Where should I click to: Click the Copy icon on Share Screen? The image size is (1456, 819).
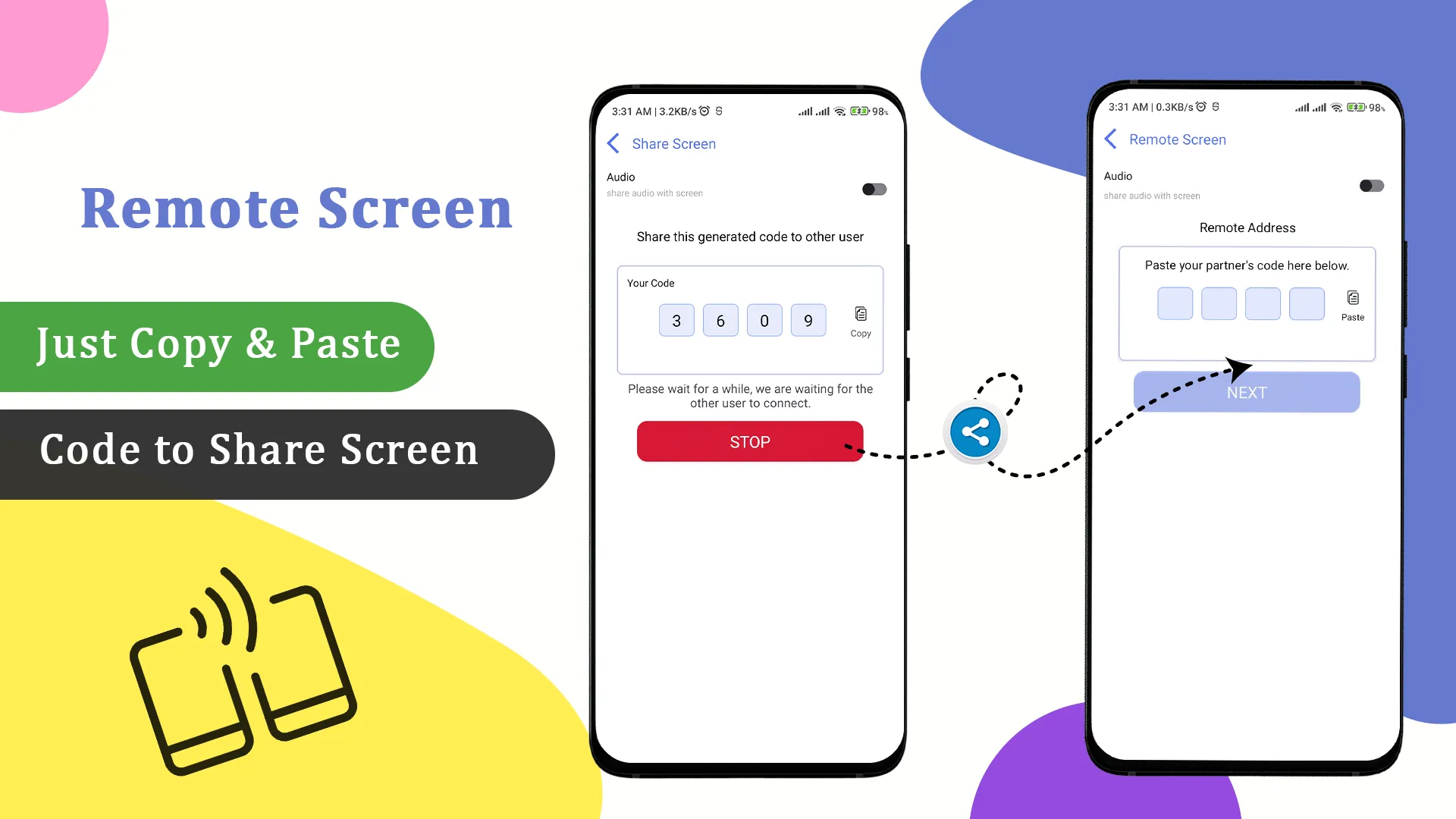click(860, 314)
